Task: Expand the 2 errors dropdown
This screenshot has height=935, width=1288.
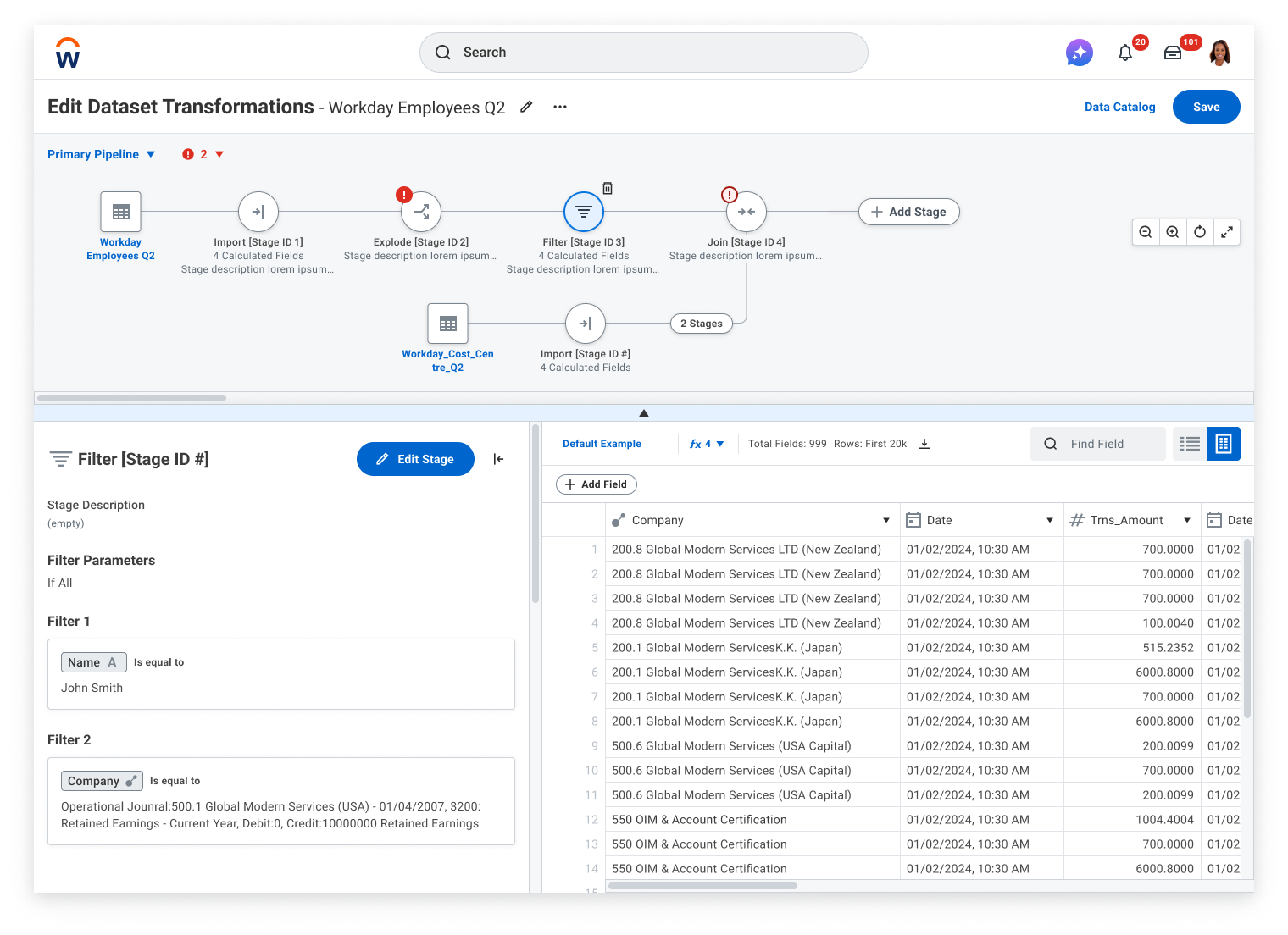Action: (x=203, y=154)
